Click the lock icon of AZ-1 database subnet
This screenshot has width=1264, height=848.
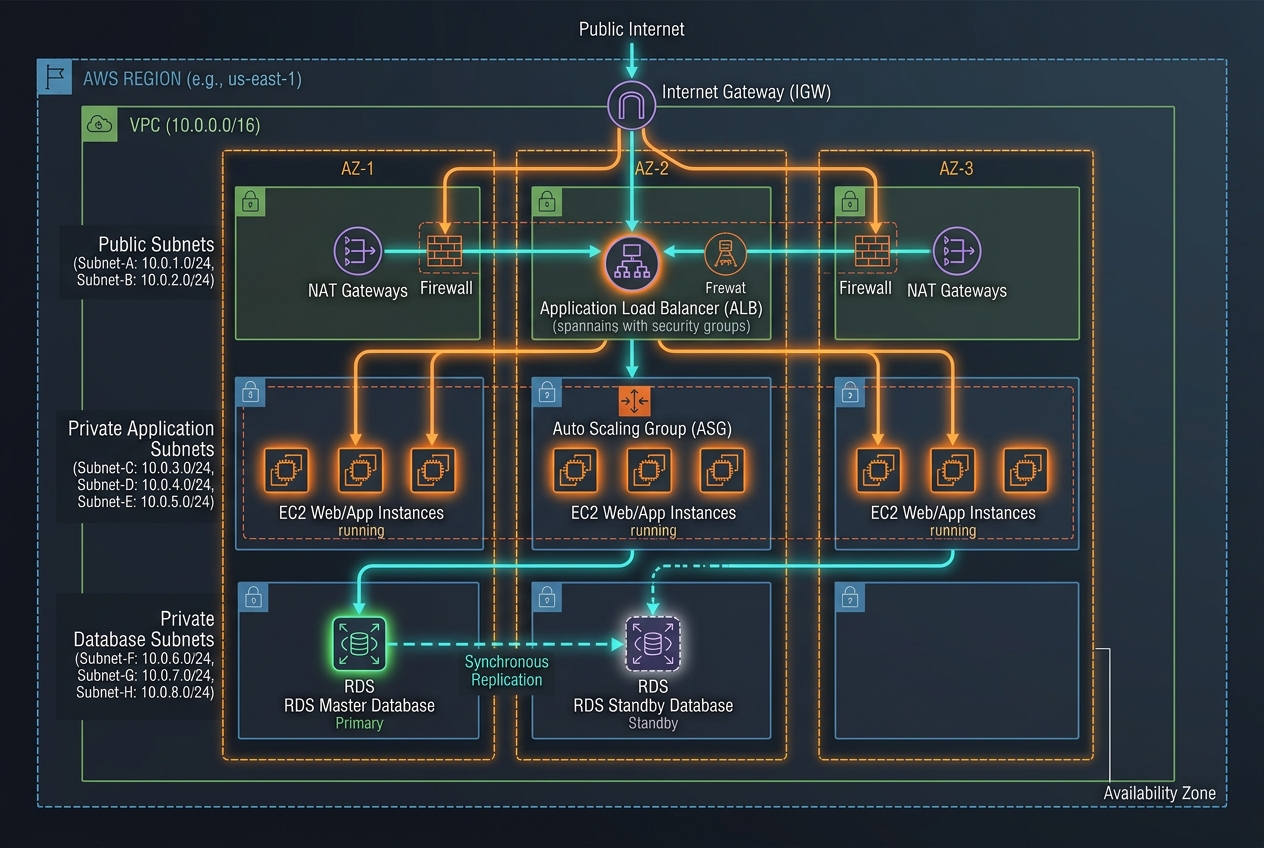(x=253, y=598)
